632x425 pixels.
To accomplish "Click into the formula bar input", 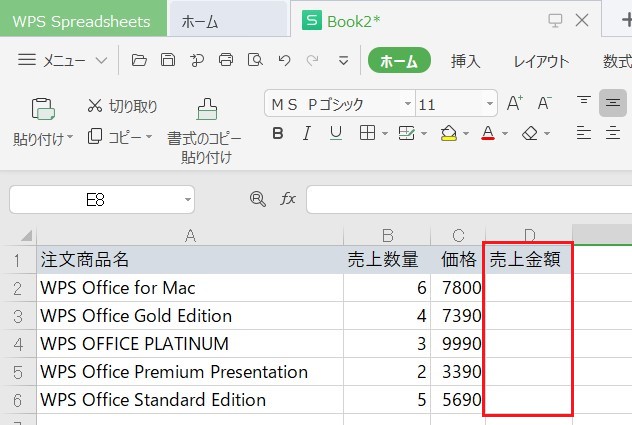I will click(x=469, y=199).
